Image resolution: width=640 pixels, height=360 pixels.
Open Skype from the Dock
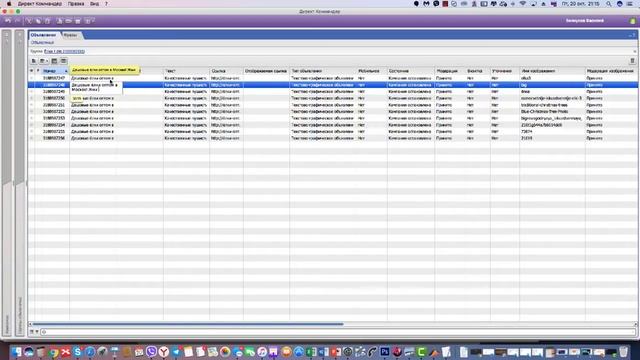click(78, 352)
